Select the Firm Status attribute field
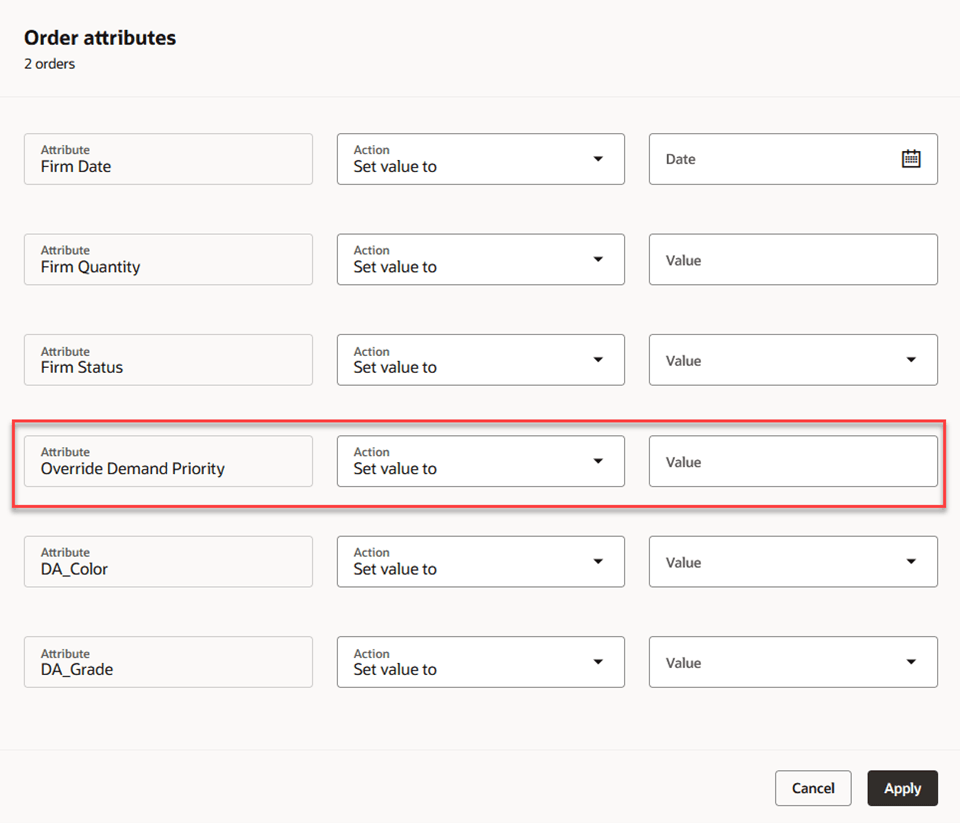This screenshot has width=960, height=823. point(168,359)
